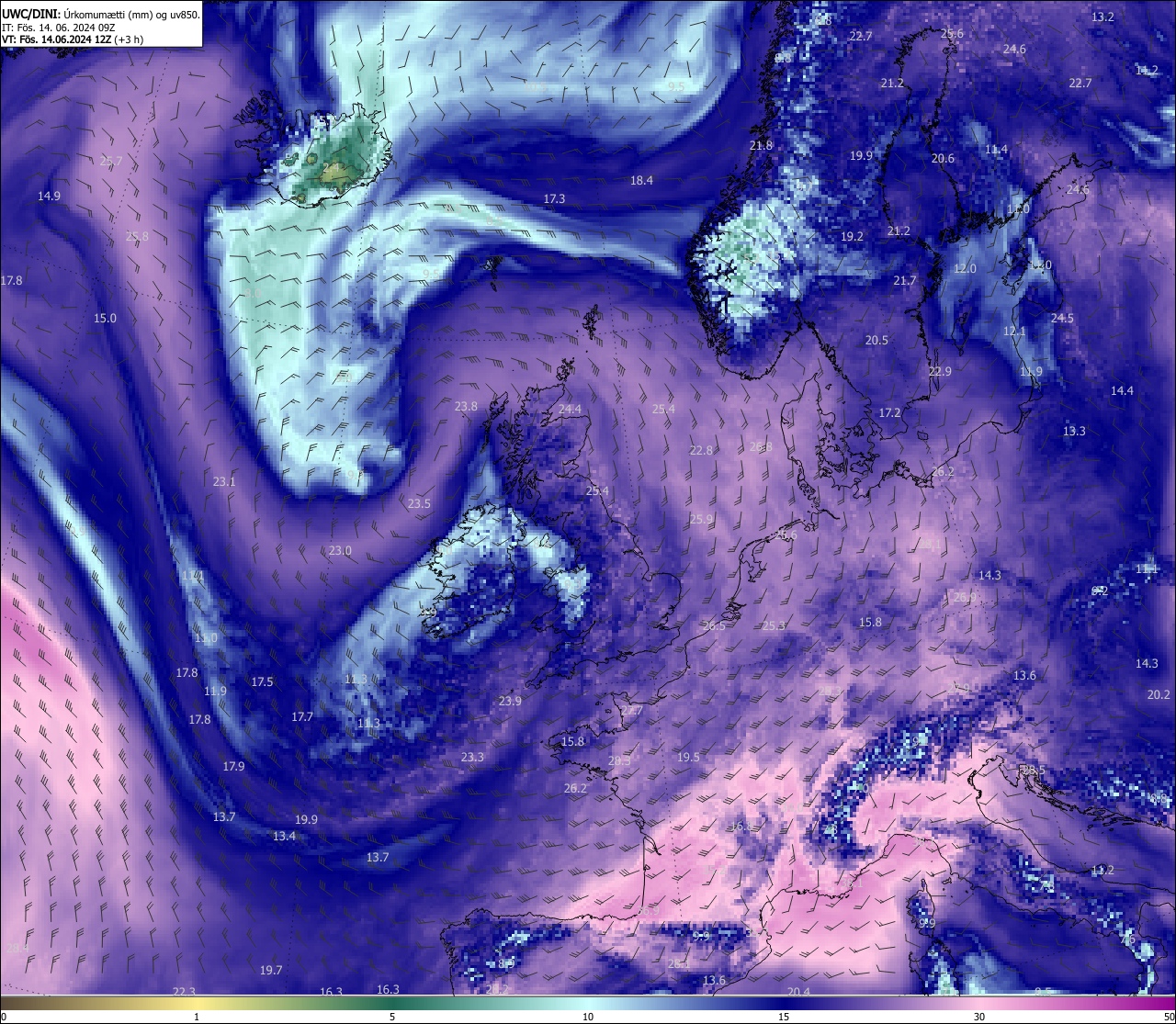Click the 23.5 map value
The width and height of the screenshot is (1176, 1024).
tap(419, 503)
